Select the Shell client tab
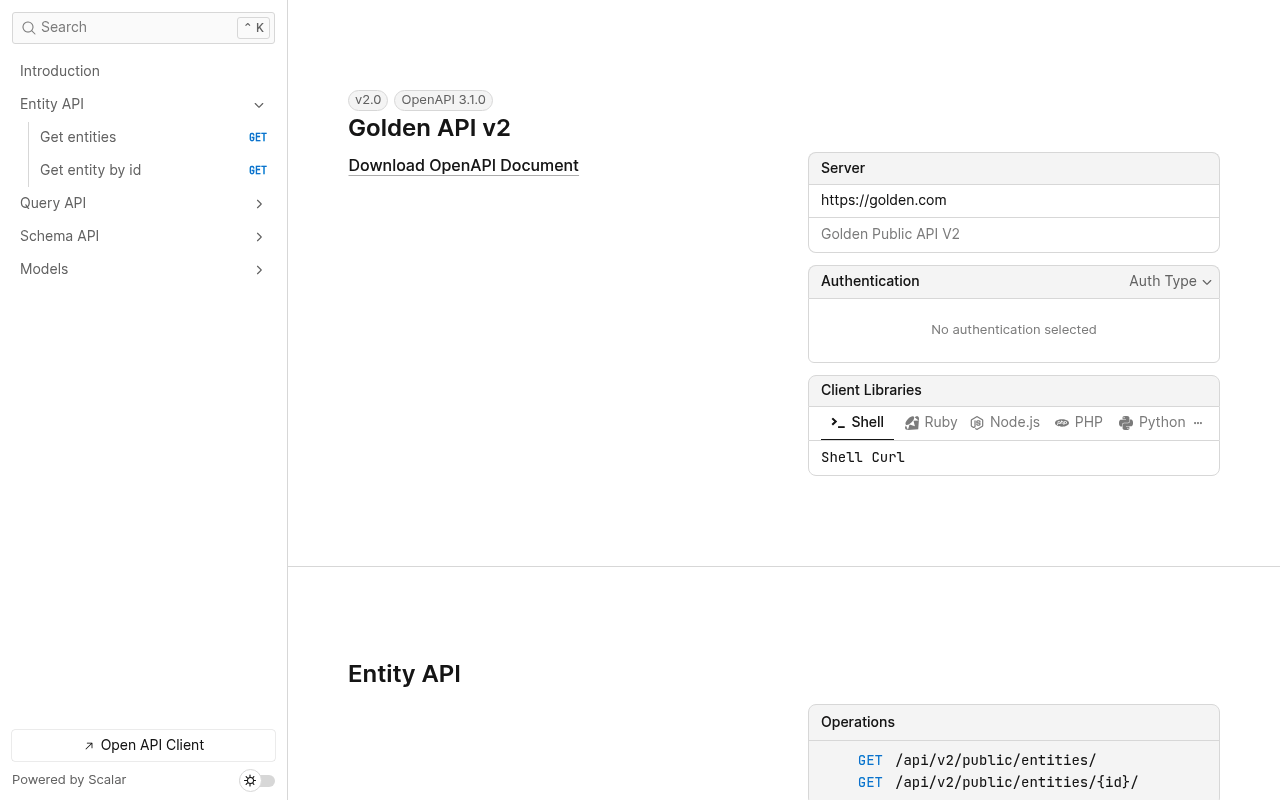This screenshot has width=1280, height=800. click(857, 423)
